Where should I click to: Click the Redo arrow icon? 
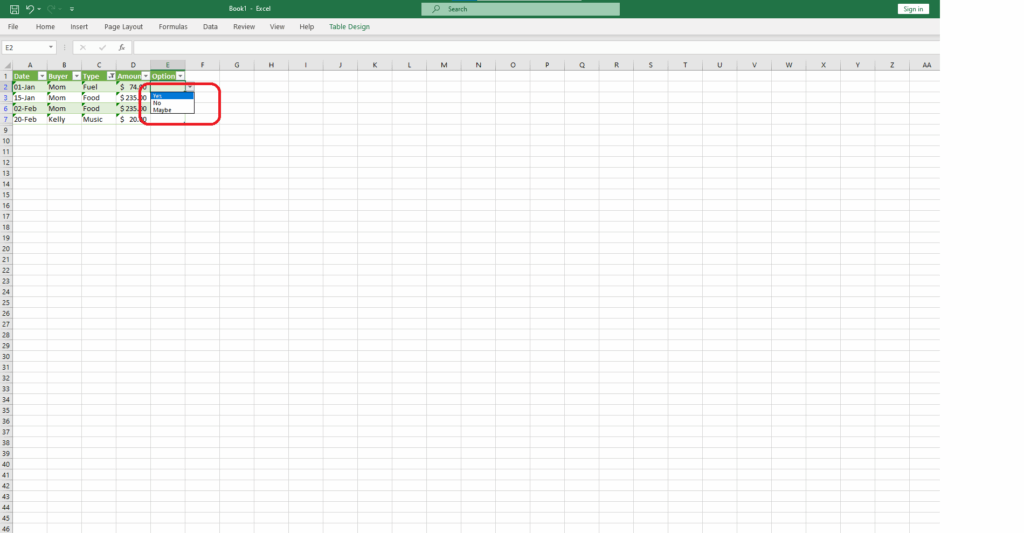pyautogui.click(x=51, y=9)
